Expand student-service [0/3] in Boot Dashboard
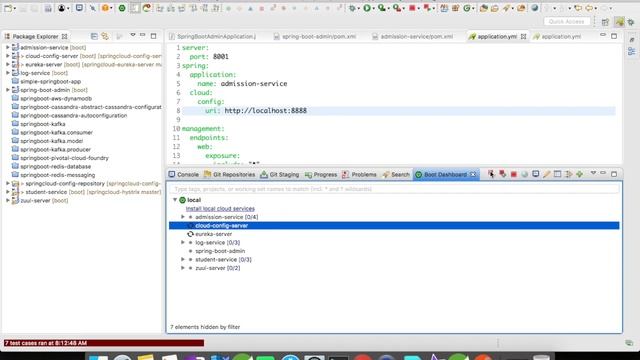This screenshot has height=360, width=640. click(183, 260)
